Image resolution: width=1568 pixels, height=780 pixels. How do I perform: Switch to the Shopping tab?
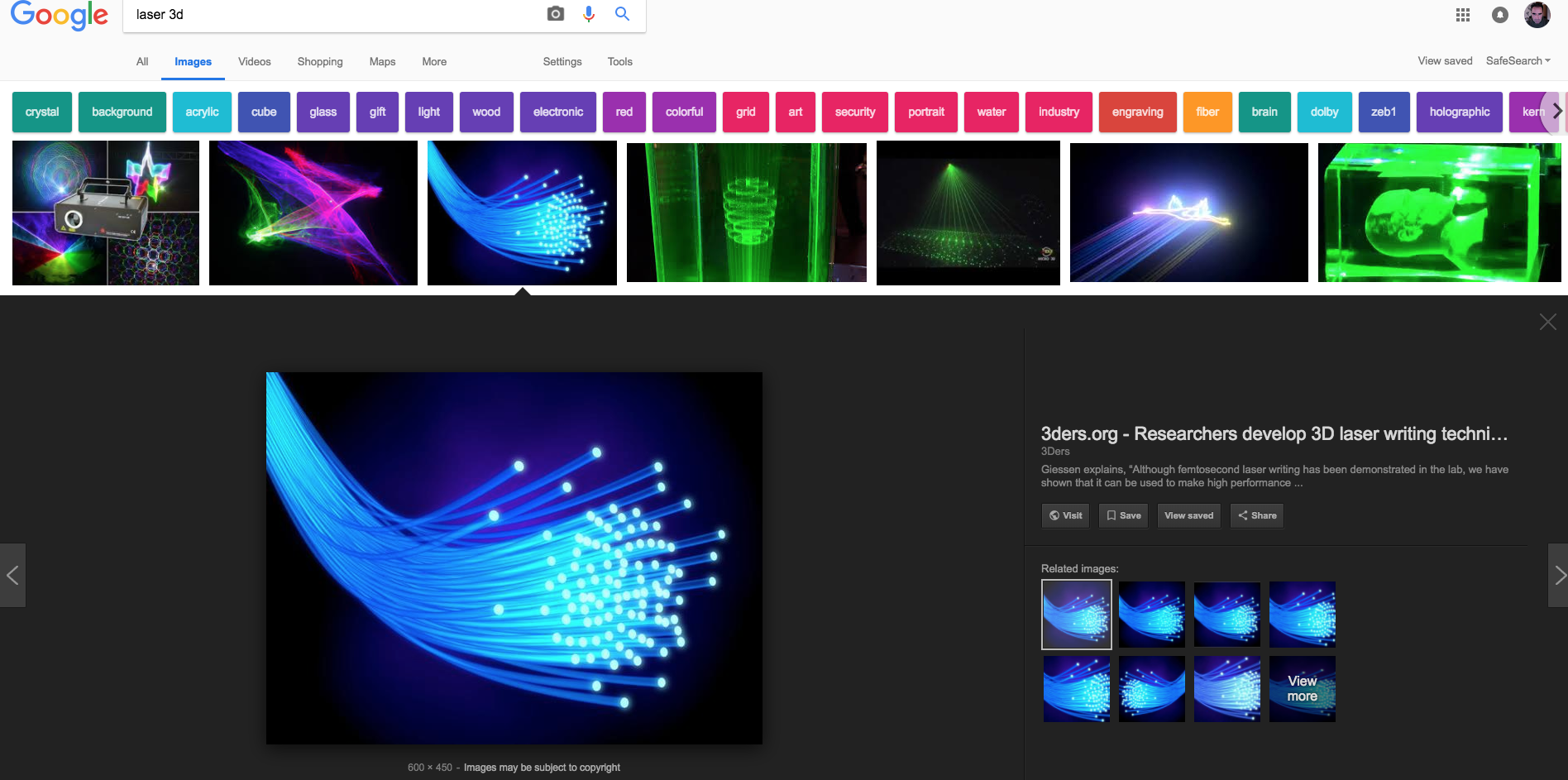click(x=320, y=62)
